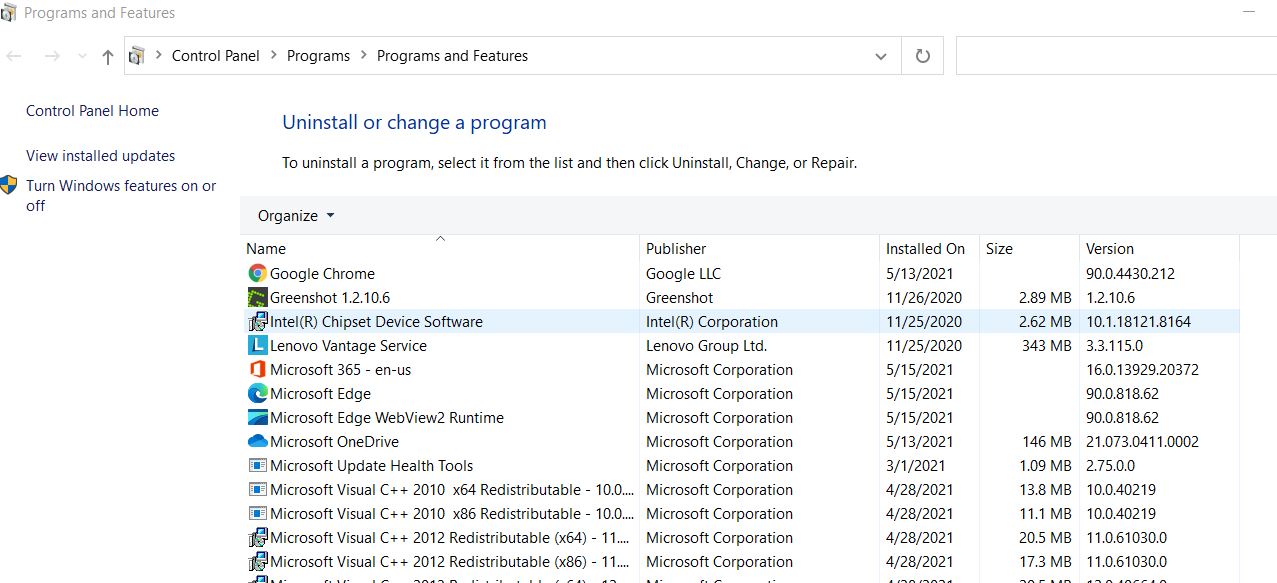Viewport: 1277px width, 583px height.
Task: Click the Lenovo Vantage Service icon
Action: [x=257, y=345]
